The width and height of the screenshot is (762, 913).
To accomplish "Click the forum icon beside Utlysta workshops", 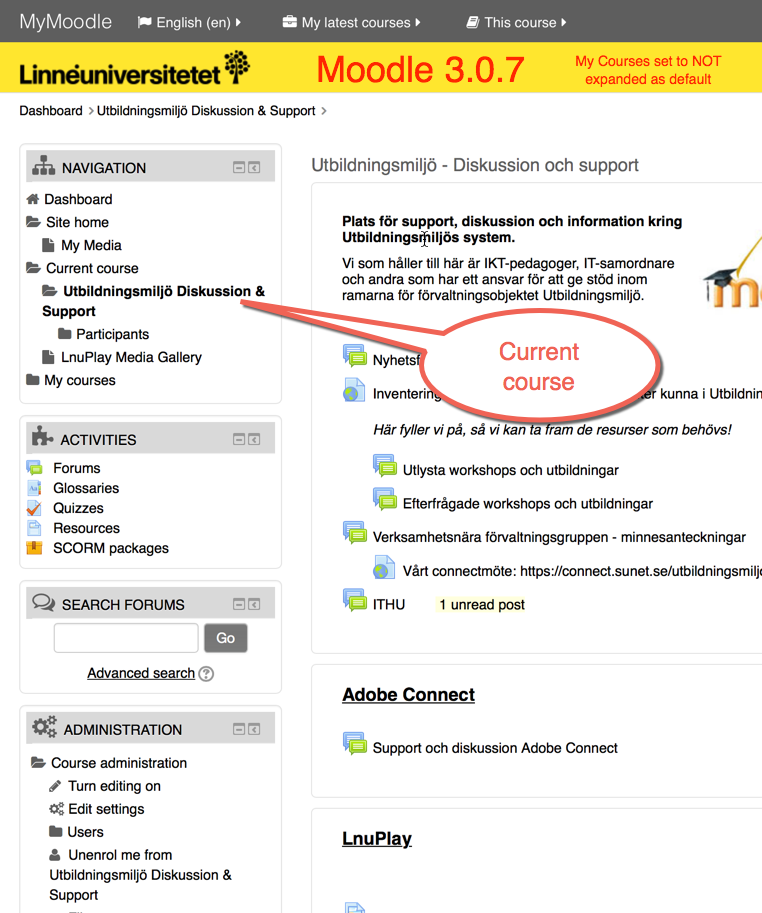I will [385, 466].
